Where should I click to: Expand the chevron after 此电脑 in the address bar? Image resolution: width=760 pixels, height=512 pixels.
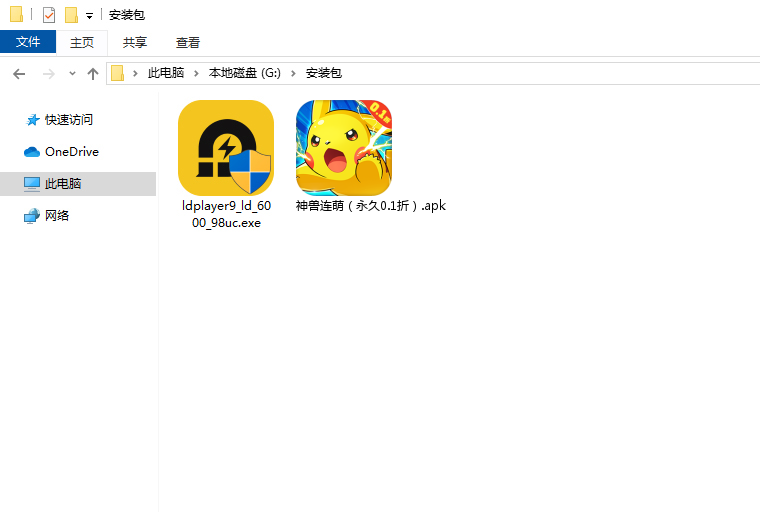click(x=196, y=74)
